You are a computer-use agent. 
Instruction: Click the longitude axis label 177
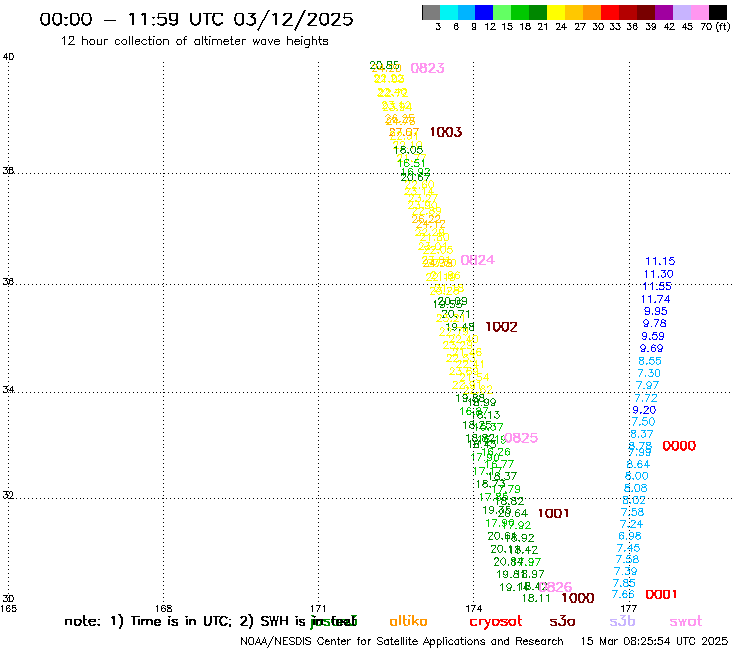pyautogui.click(x=629, y=609)
